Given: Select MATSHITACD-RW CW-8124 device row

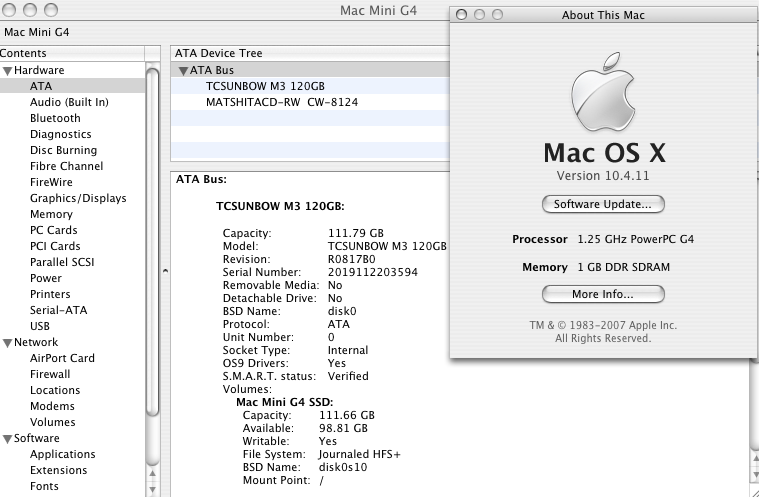Looking at the screenshot, I should click(310, 102).
